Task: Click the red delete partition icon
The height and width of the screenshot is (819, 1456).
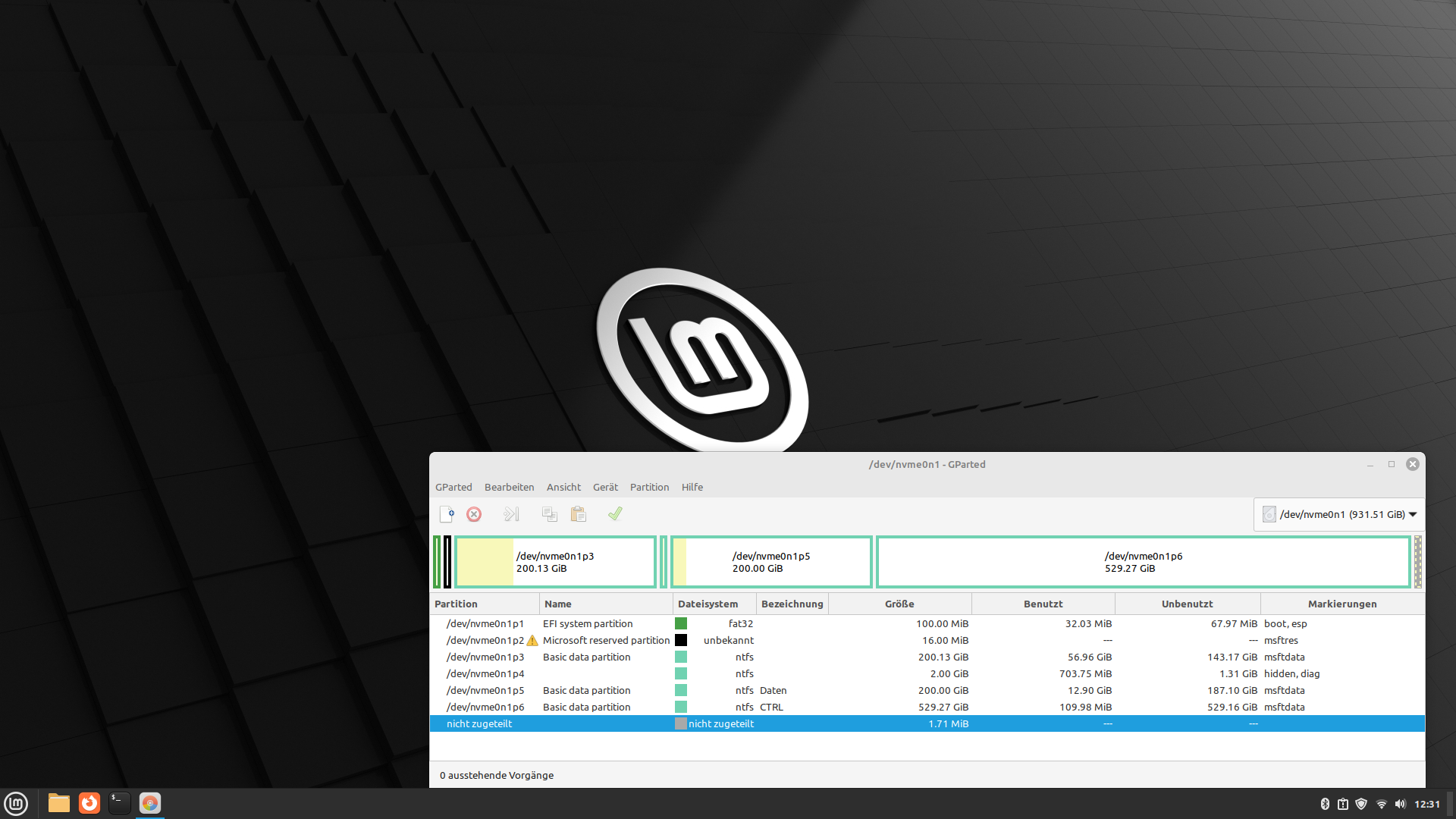Action: click(474, 514)
